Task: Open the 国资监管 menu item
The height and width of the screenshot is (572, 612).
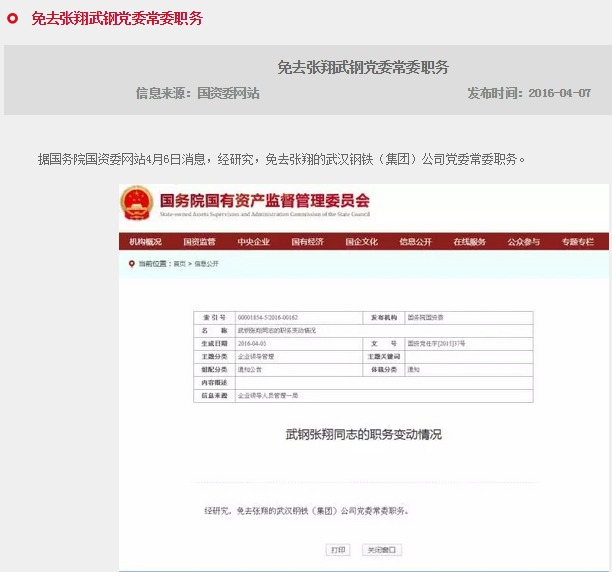Action: pos(199,242)
